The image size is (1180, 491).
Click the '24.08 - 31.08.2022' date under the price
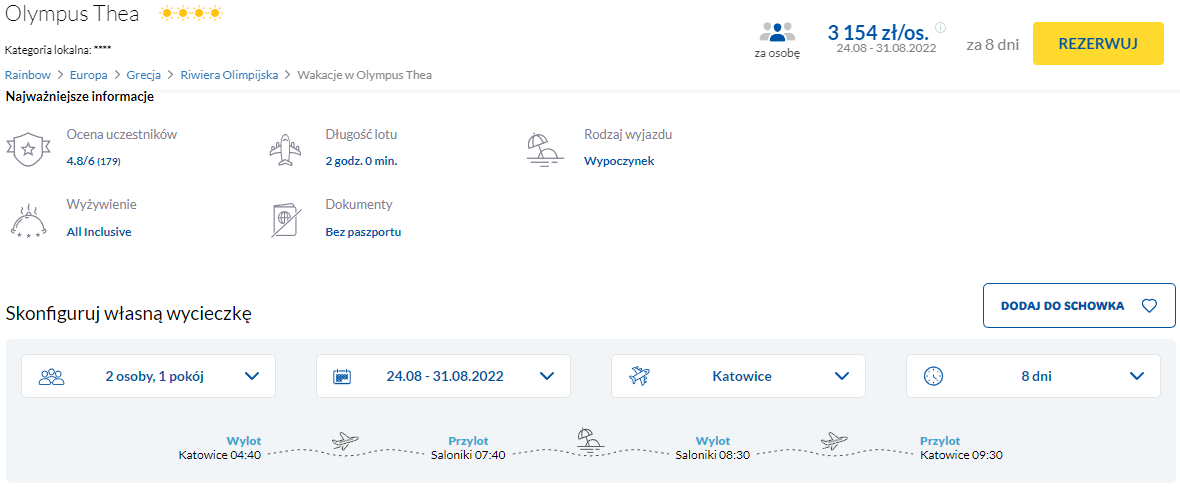click(886, 47)
